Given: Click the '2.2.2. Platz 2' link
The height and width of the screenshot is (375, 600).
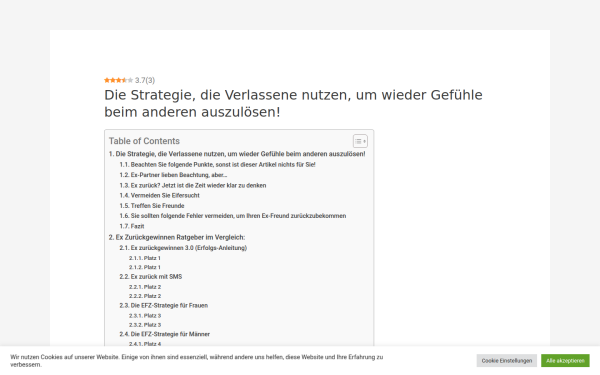Looking at the screenshot, I should tap(145, 296).
